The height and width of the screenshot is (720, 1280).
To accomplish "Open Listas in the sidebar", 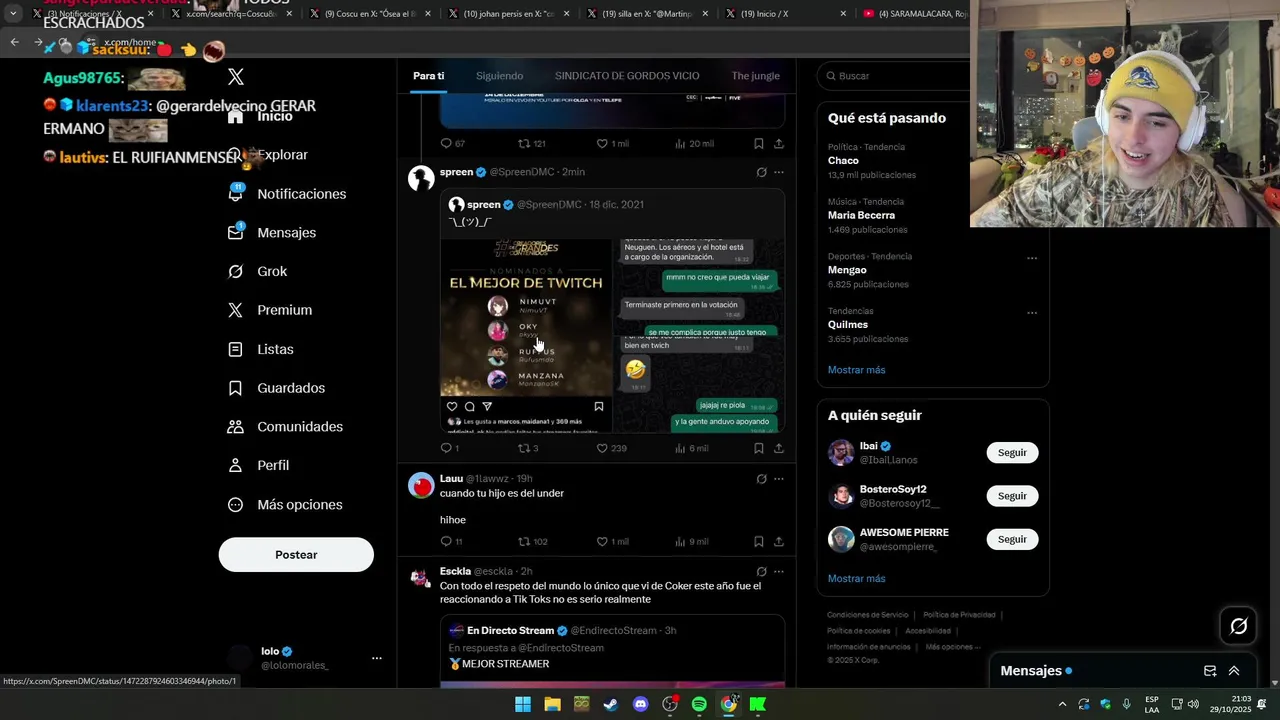I will pyautogui.click(x=261, y=349).
